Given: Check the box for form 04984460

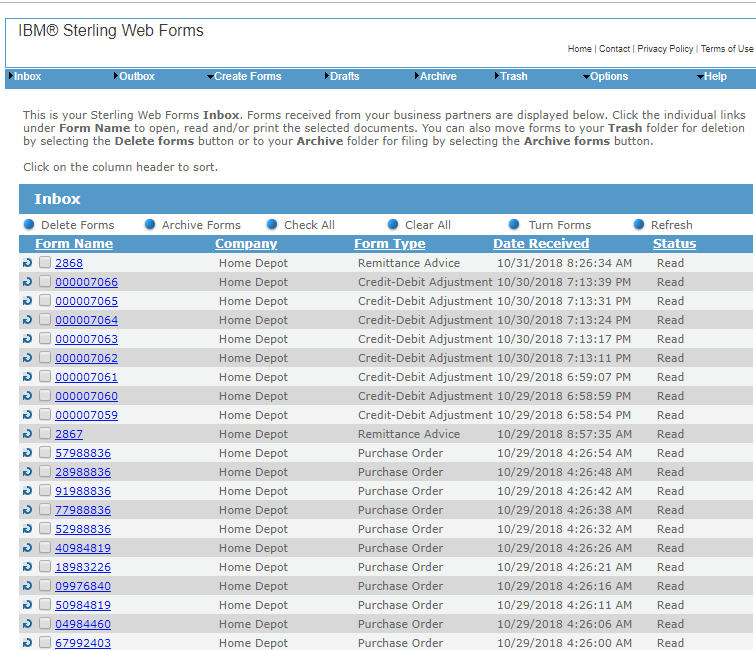Looking at the screenshot, I should click(x=45, y=623).
